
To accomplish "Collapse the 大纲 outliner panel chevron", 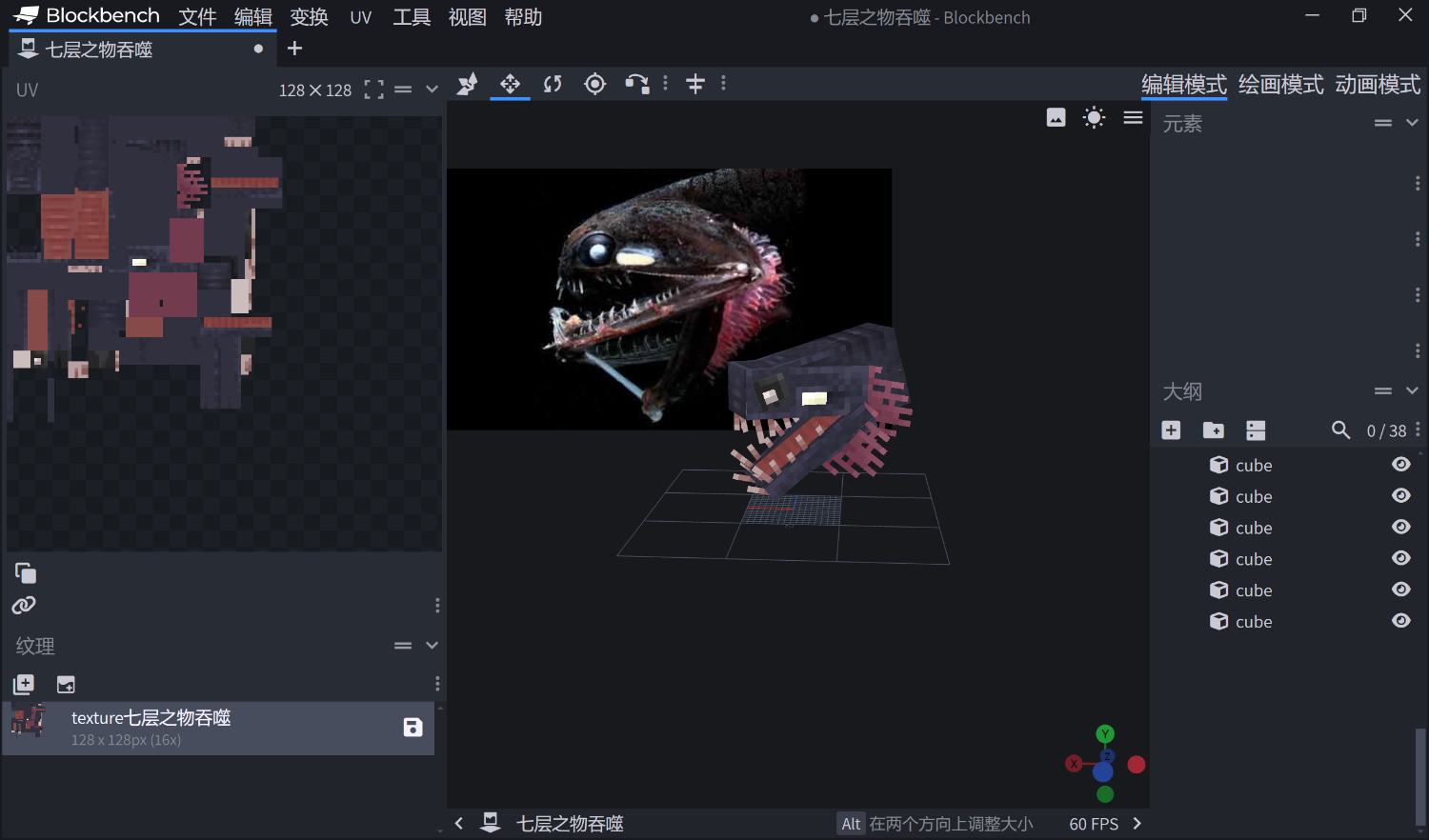I will [x=1412, y=390].
